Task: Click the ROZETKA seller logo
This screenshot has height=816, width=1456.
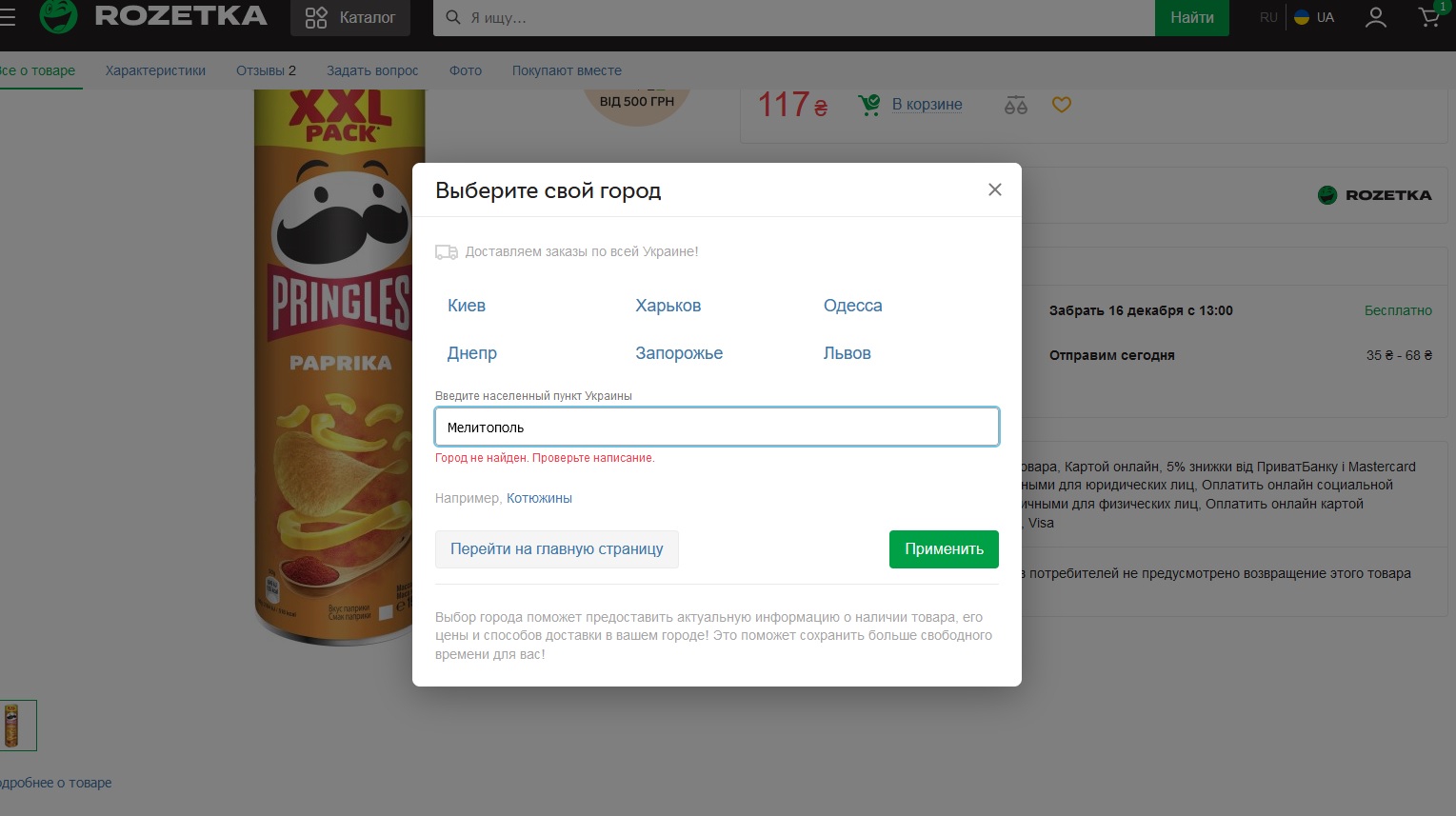Action: 1375,195
